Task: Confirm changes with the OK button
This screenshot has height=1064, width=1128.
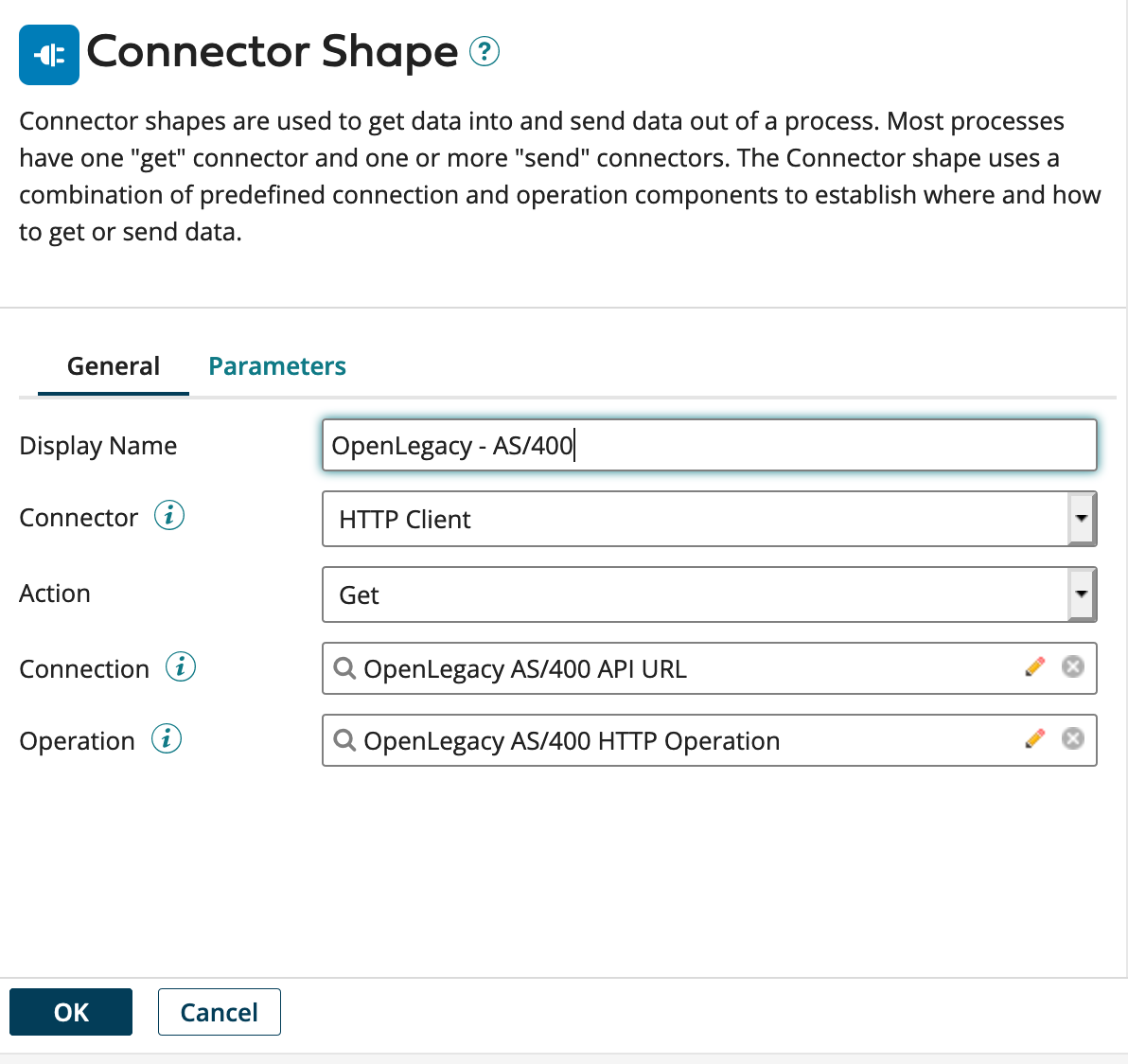Action: coord(70,1012)
